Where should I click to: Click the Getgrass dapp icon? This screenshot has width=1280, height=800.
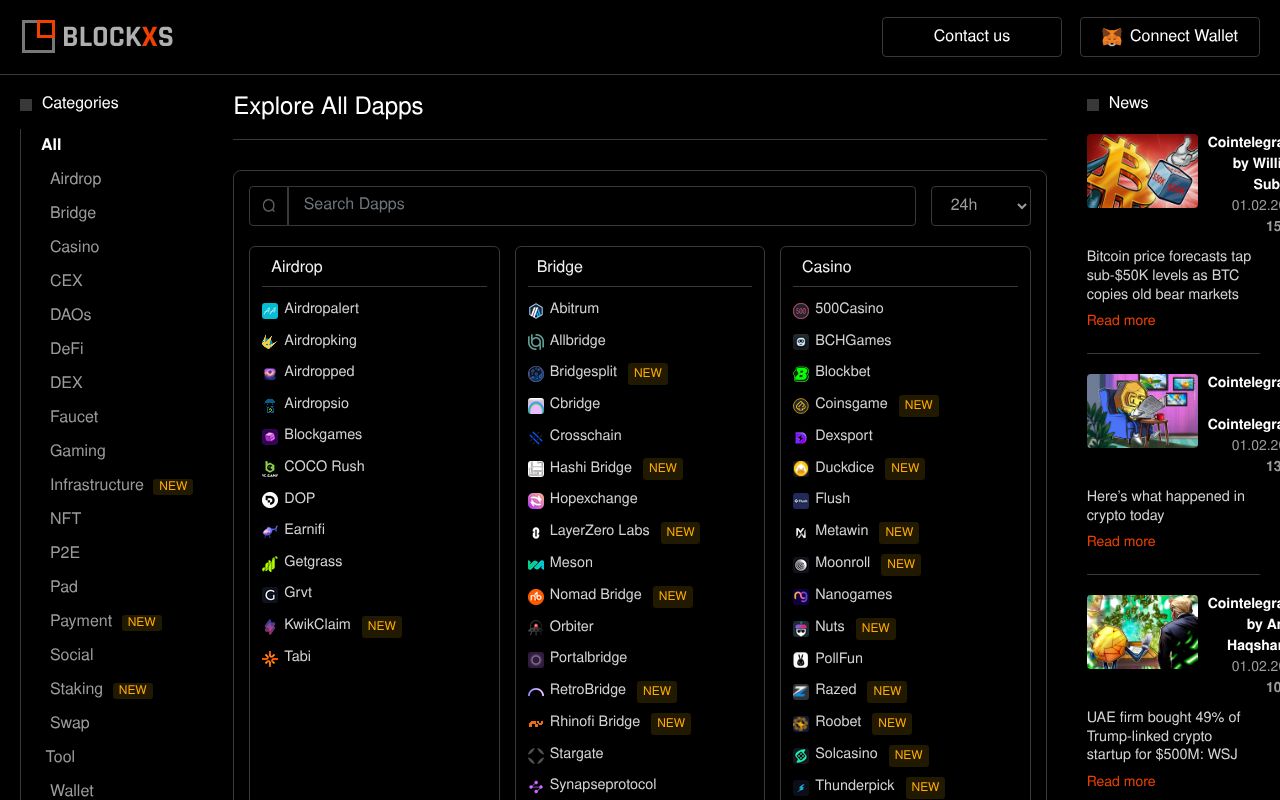[269, 564]
